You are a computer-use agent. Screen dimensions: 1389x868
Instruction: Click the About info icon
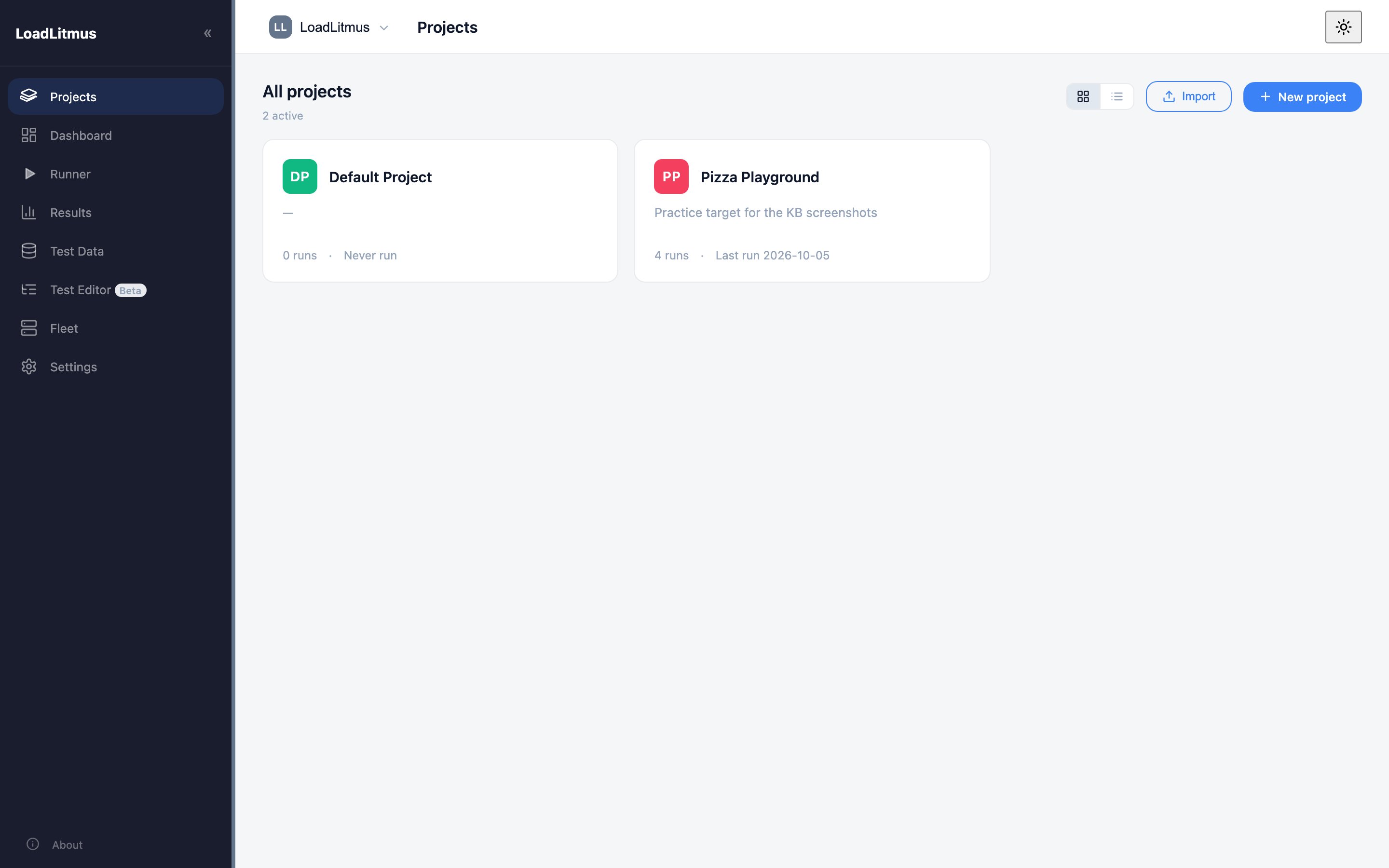[x=33, y=844]
